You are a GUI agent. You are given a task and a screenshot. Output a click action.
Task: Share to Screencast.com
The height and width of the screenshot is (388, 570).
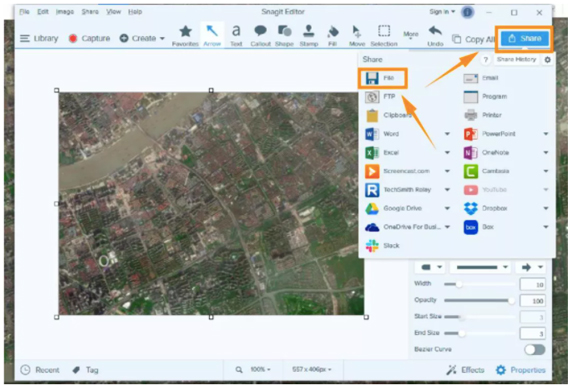tap(397, 171)
